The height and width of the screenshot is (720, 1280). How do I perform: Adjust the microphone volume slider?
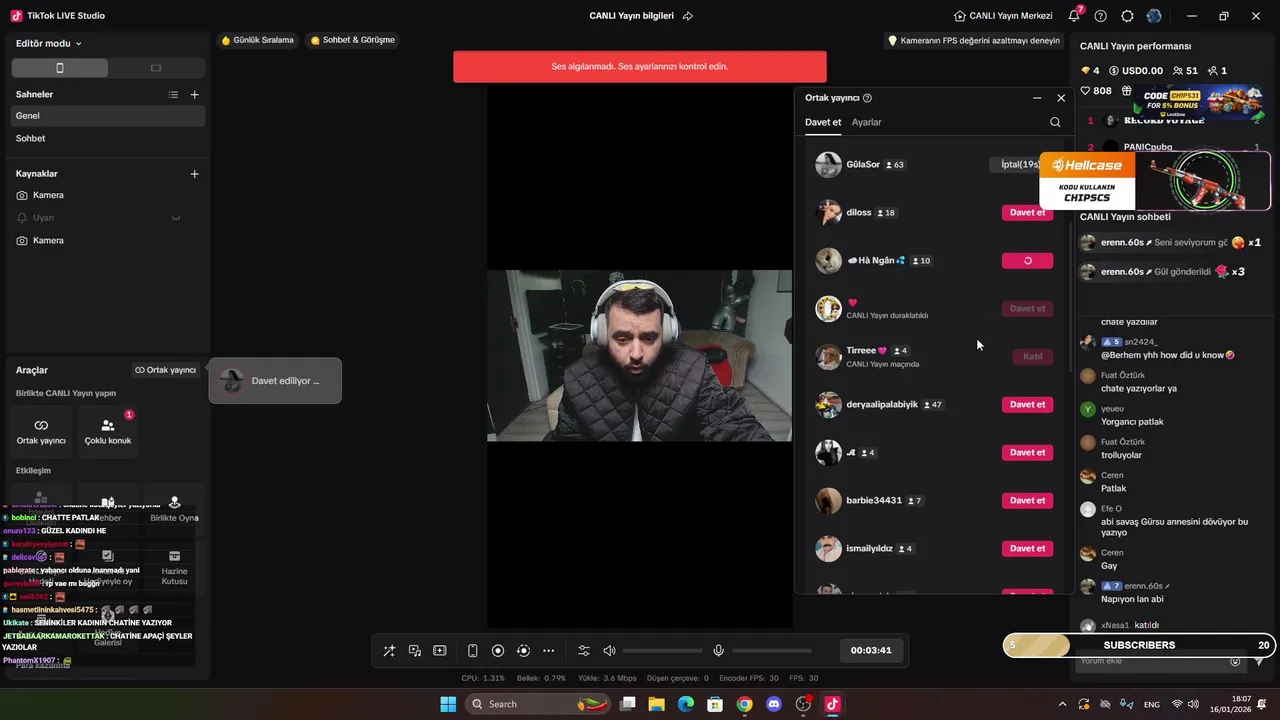pos(772,651)
